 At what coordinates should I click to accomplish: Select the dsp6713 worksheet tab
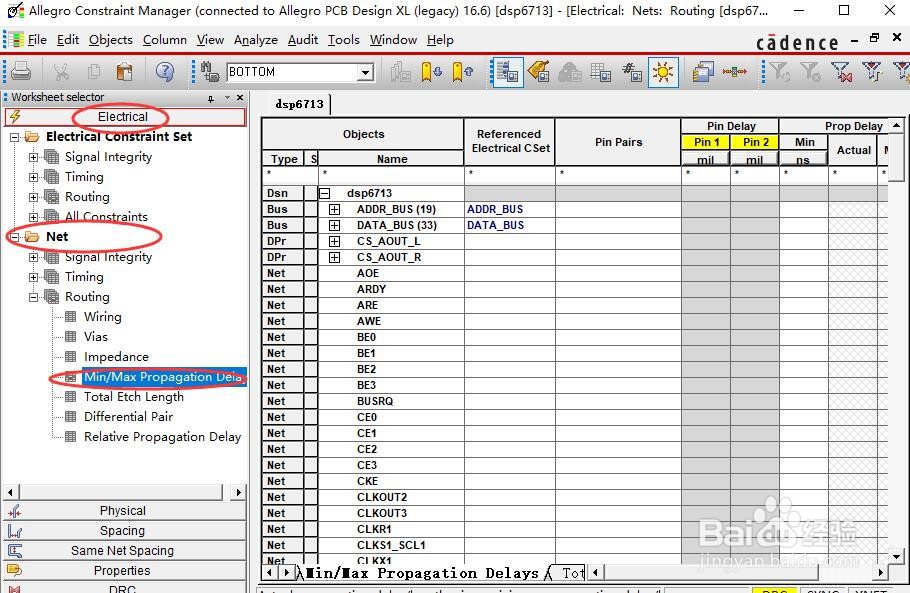299,104
